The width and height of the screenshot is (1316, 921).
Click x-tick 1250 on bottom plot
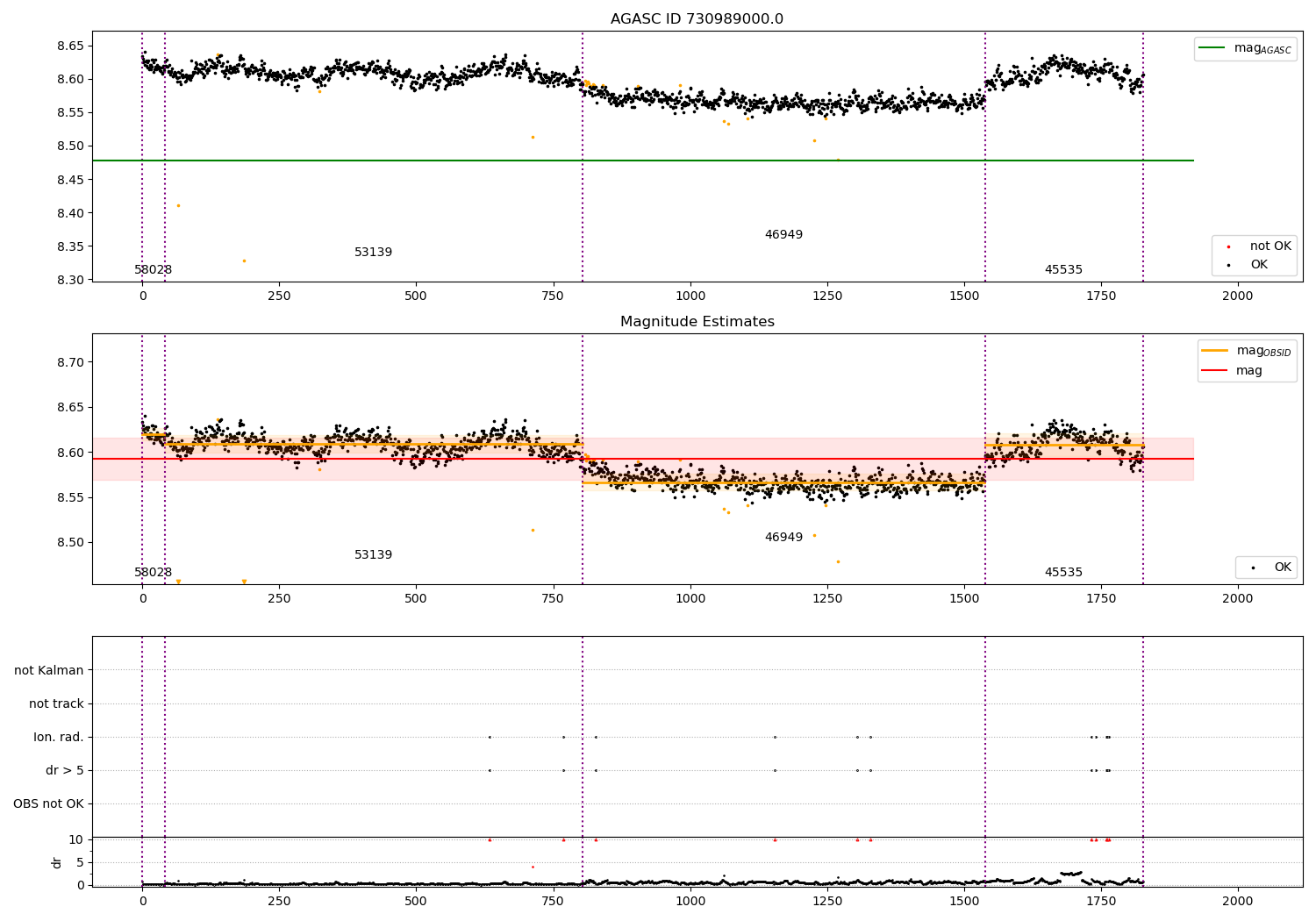coord(827,902)
